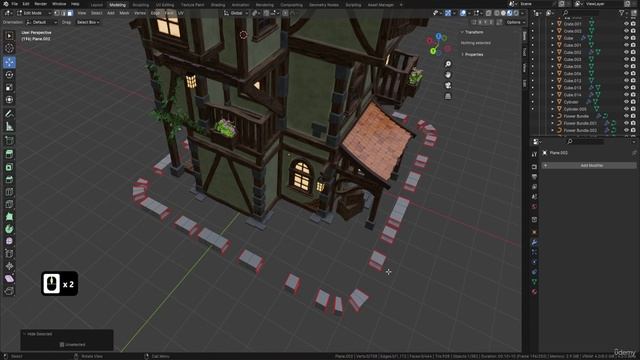Hide Cube.002 with its eye icon
640x360 pixels.
click(x=626, y=52)
